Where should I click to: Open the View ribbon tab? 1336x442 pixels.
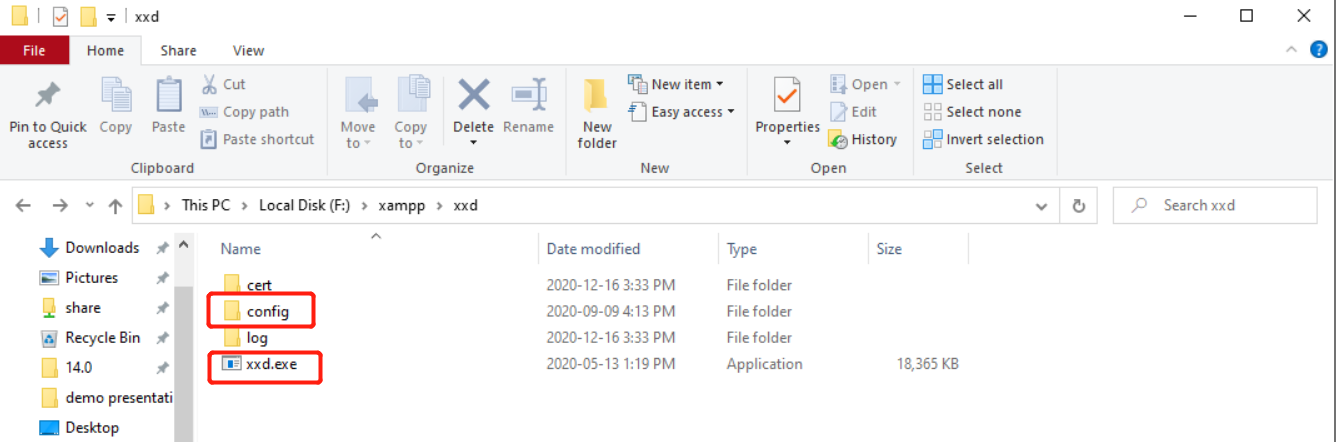[248, 51]
